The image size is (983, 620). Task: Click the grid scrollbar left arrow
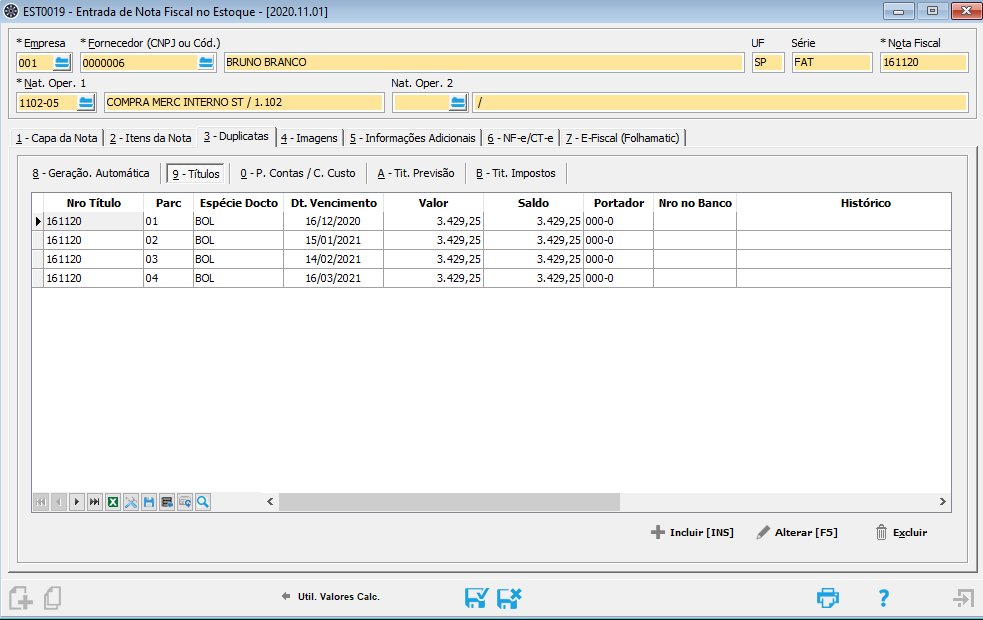(x=270, y=502)
